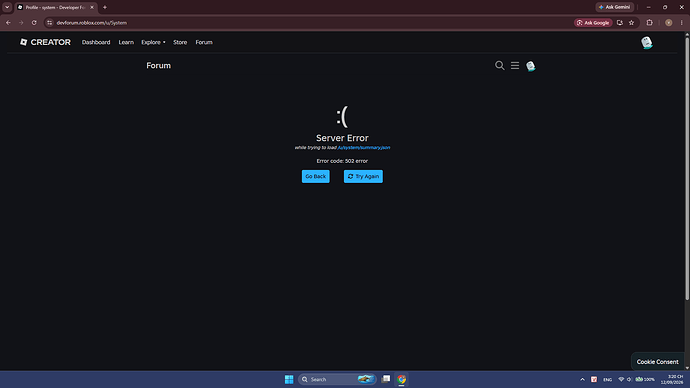
Task: Focus the devforum.roblox.com address bar
Action: pyautogui.click(x=308, y=22)
